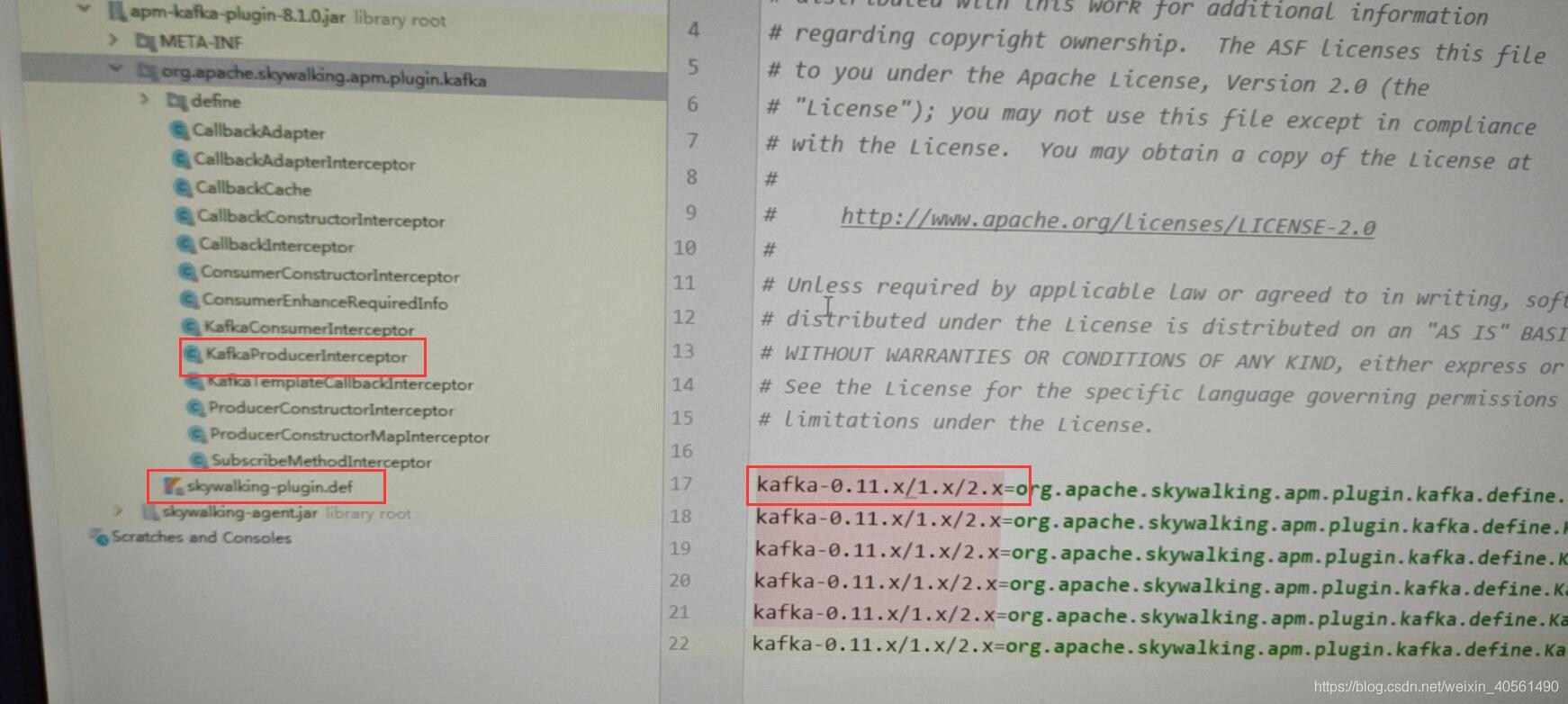This screenshot has height=704, width=1568.
Task: Click the META-INF folder icon
Action: [x=145, y=41]
